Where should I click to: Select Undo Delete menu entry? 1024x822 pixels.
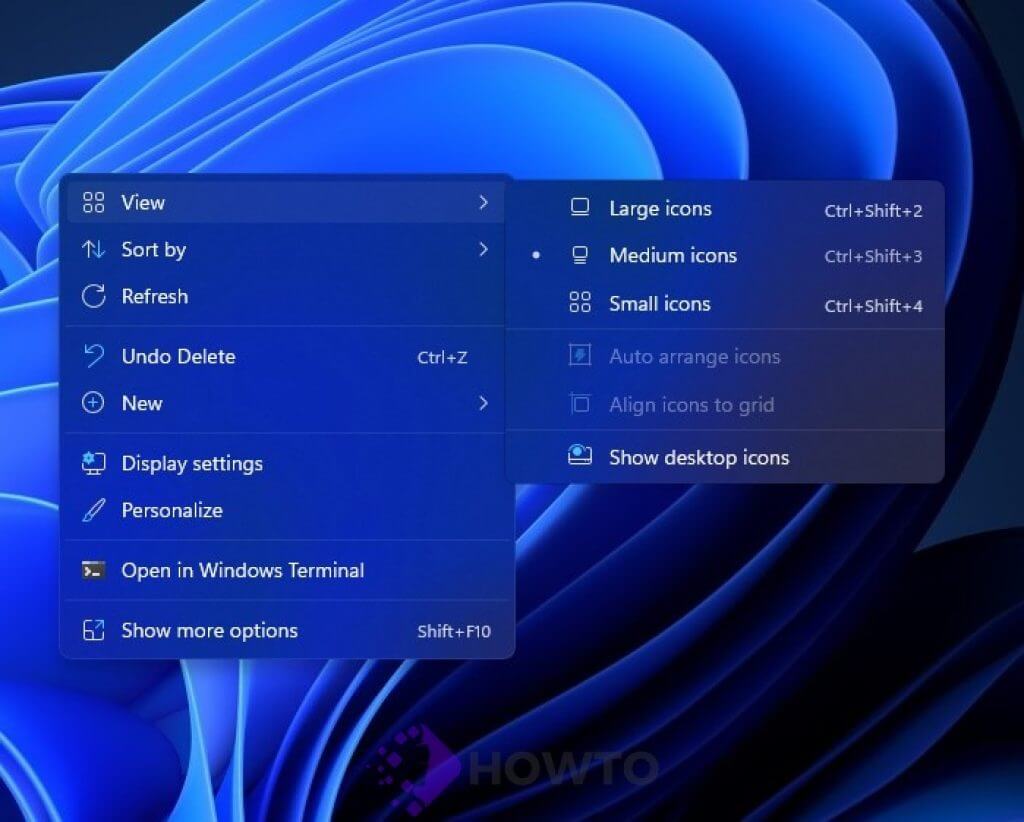point(286,356)
